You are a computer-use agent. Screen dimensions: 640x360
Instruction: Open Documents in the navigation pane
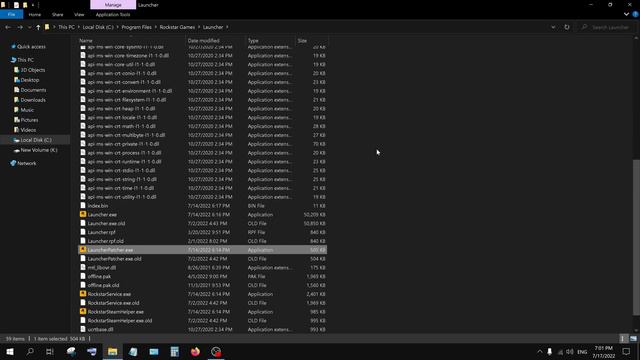pyautogui.click(x=33, y=90)
